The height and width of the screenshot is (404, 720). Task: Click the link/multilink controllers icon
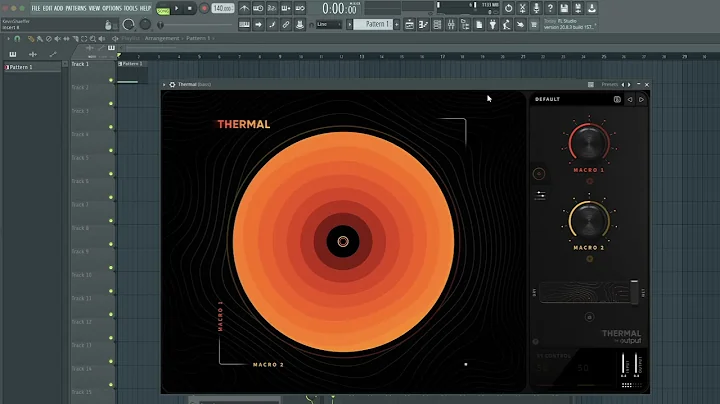point(286,24)
